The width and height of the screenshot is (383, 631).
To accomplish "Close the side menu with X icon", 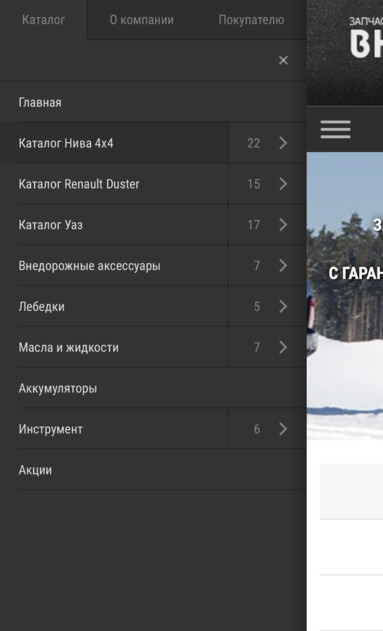I will click(283, 60).
